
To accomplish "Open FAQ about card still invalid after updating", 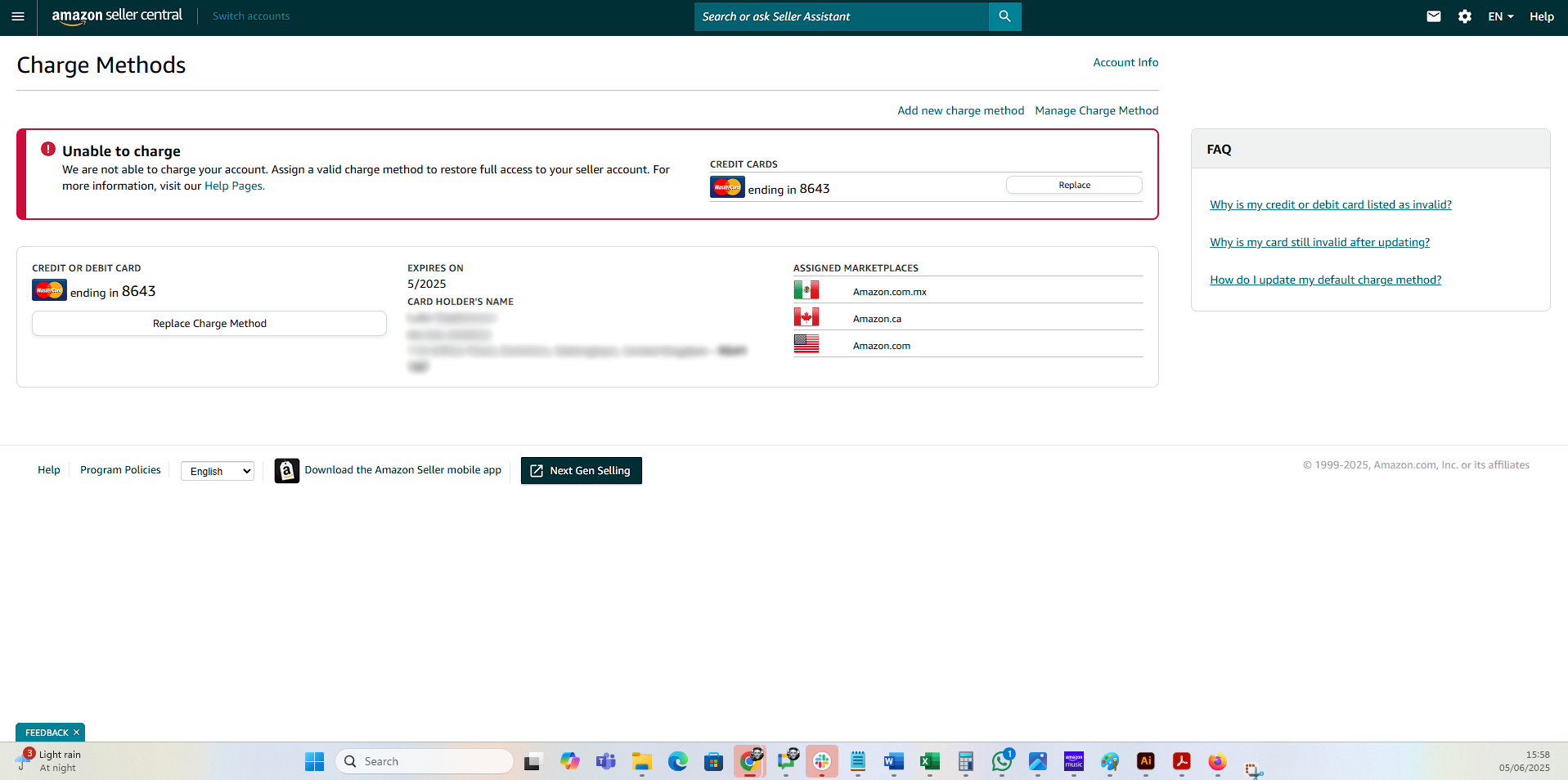I will coord(1319,242).
